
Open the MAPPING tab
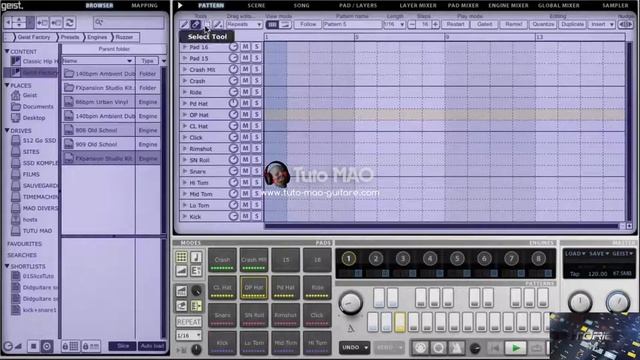click(144, 6)
